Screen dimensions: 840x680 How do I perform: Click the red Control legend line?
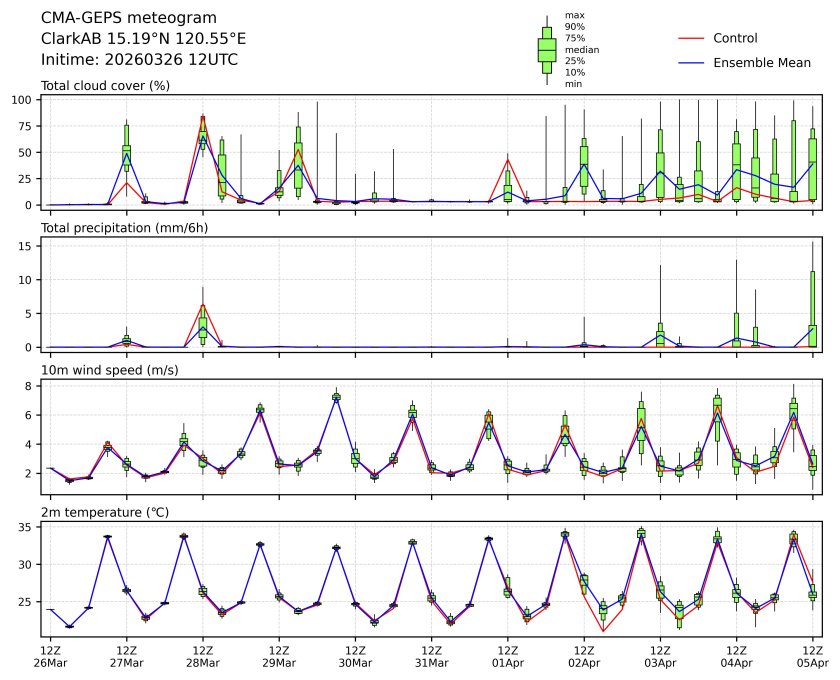692,38
